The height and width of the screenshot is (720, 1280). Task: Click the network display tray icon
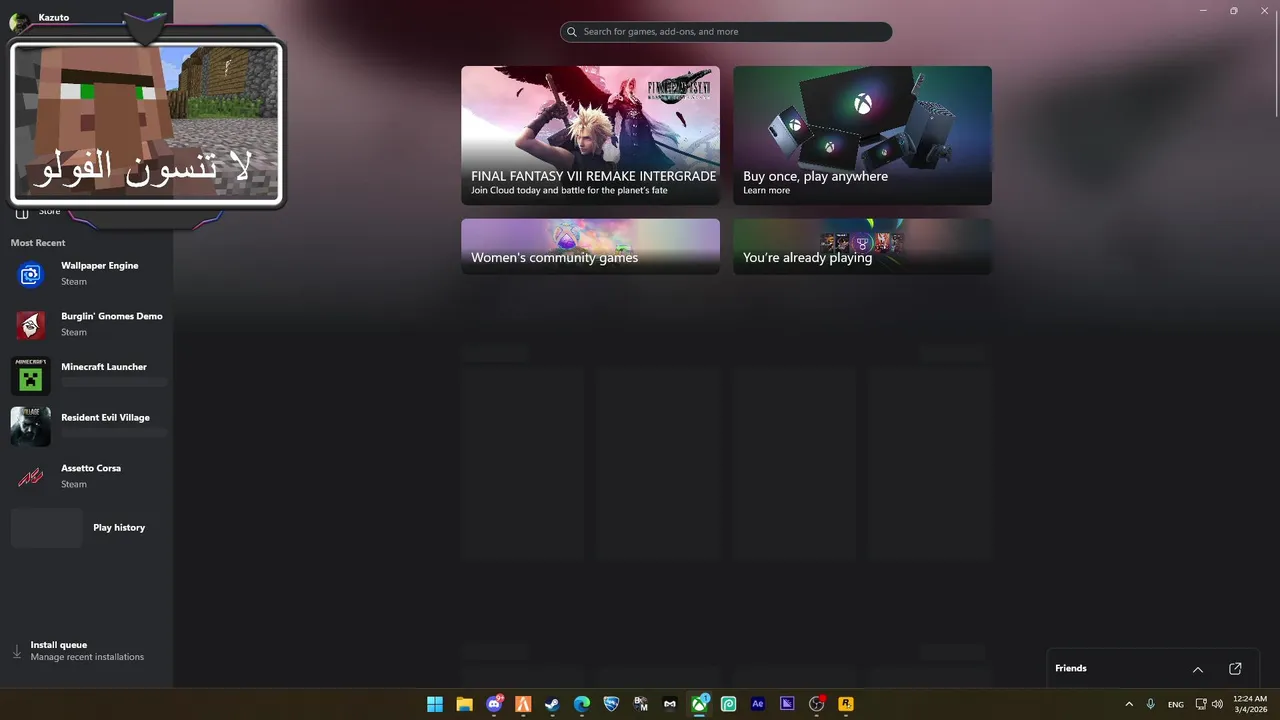click(1201, 704)
